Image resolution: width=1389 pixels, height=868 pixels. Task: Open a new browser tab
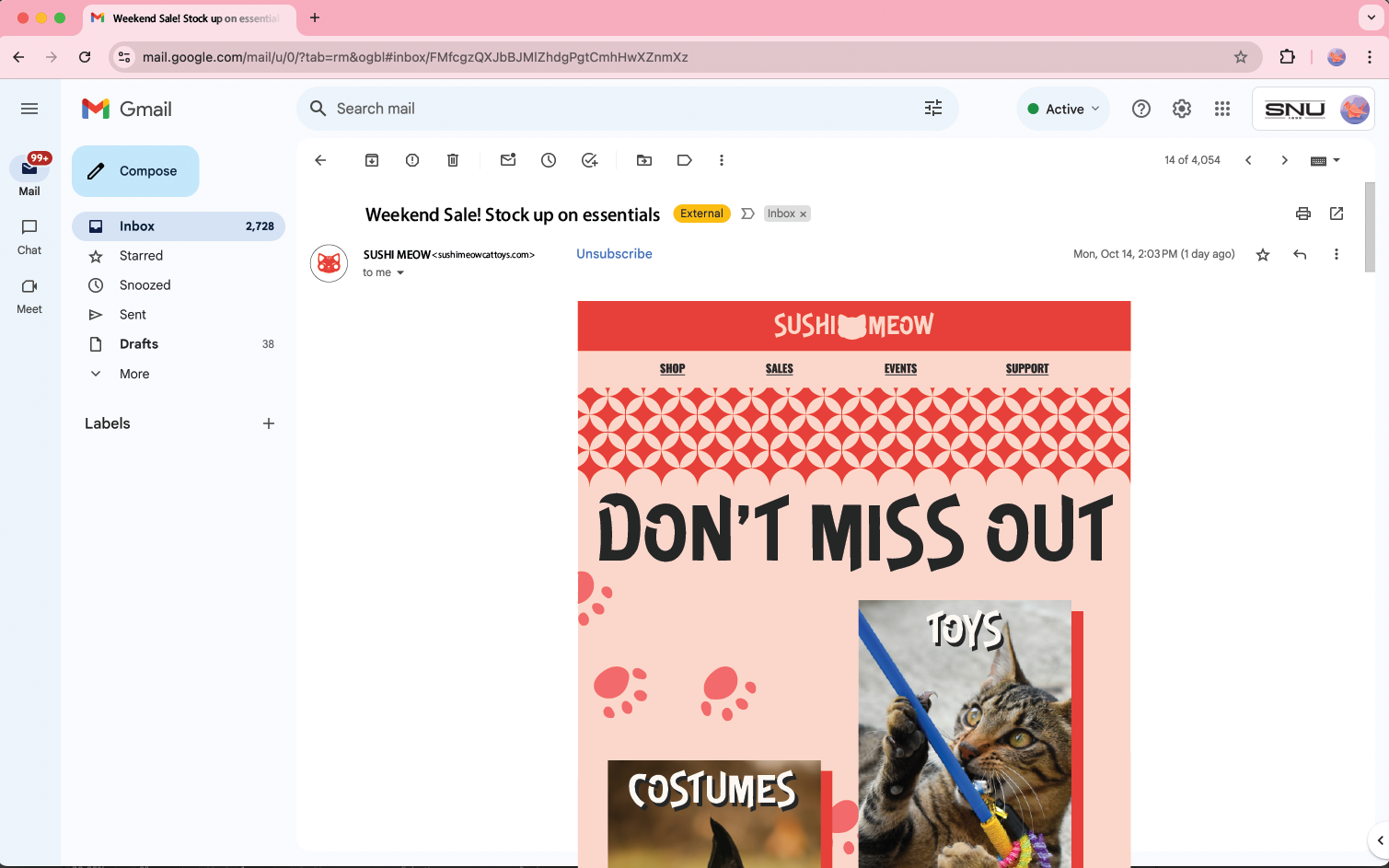(315, 17)
